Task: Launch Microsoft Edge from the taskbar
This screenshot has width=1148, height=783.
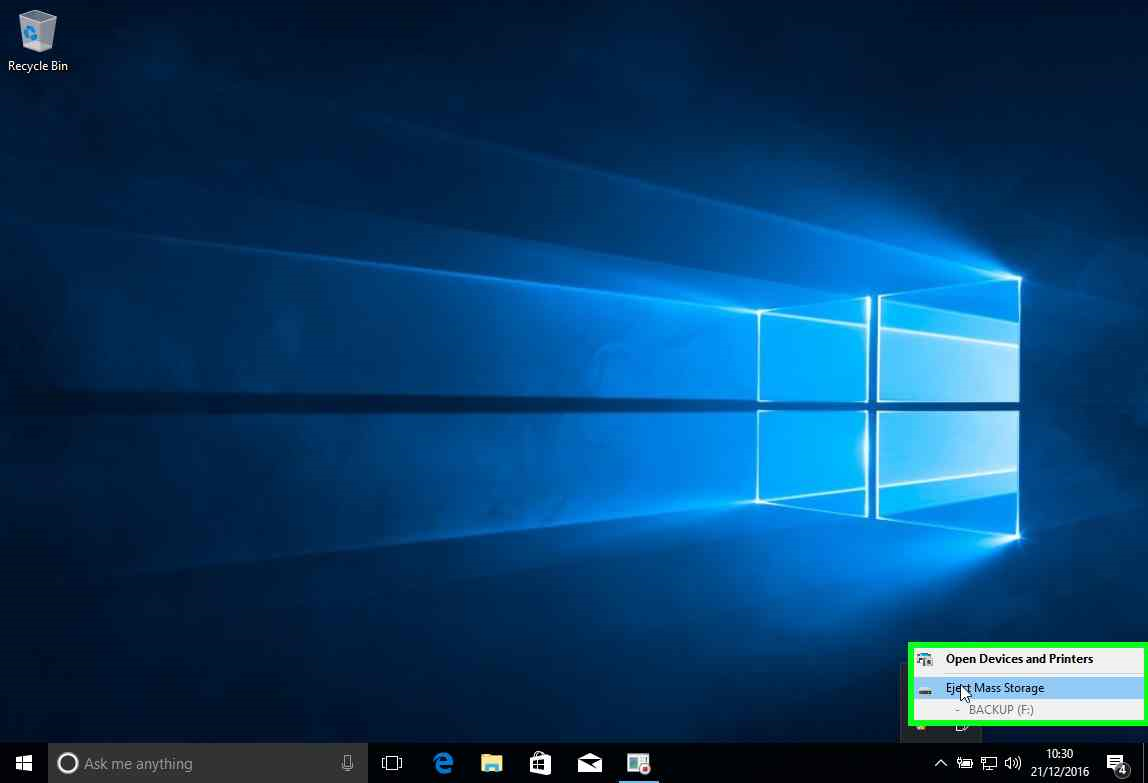Action: coord(443,763)
